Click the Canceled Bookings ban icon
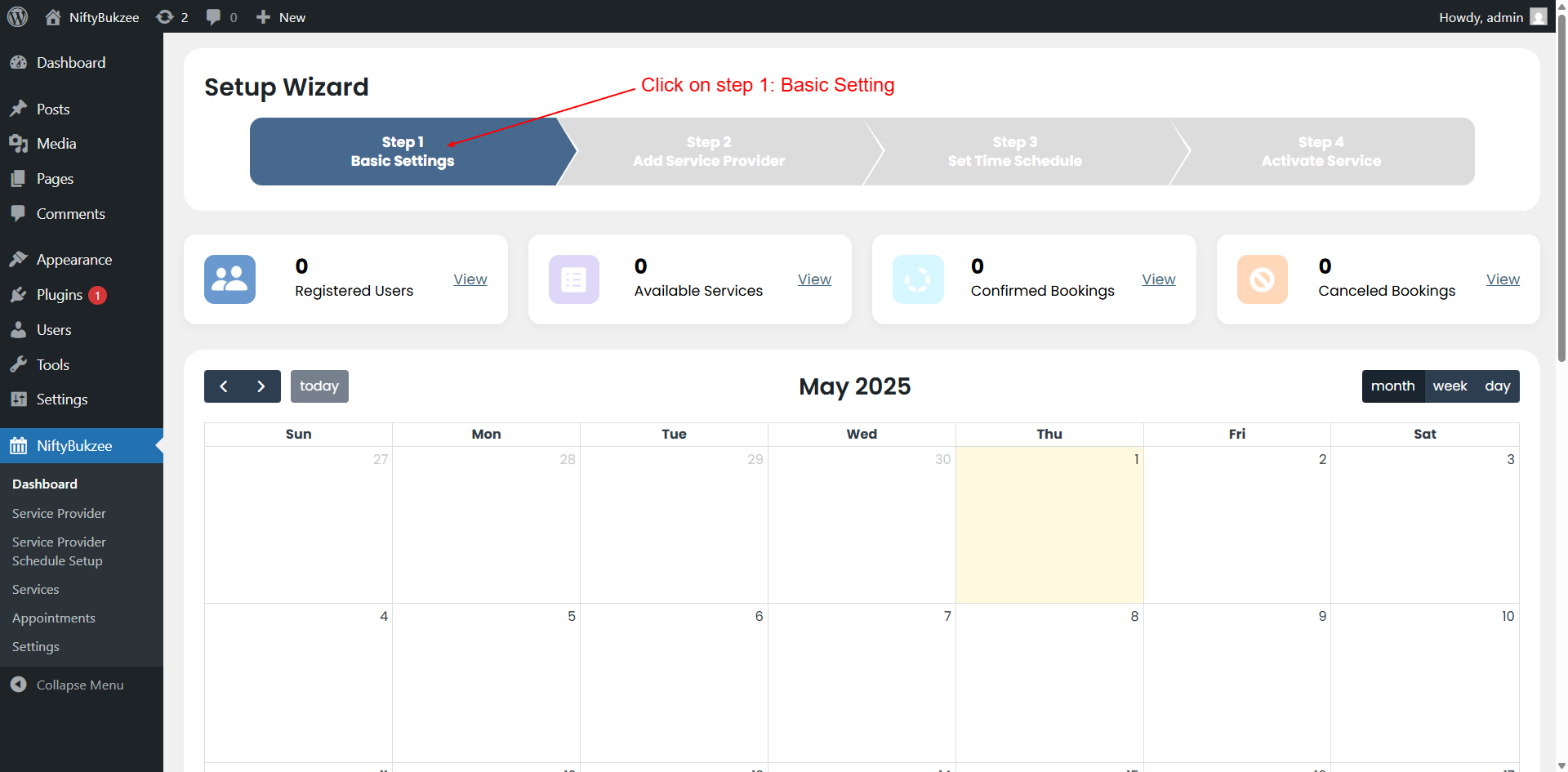This screenshot has height=772, width=1568. click(1262, 279)
